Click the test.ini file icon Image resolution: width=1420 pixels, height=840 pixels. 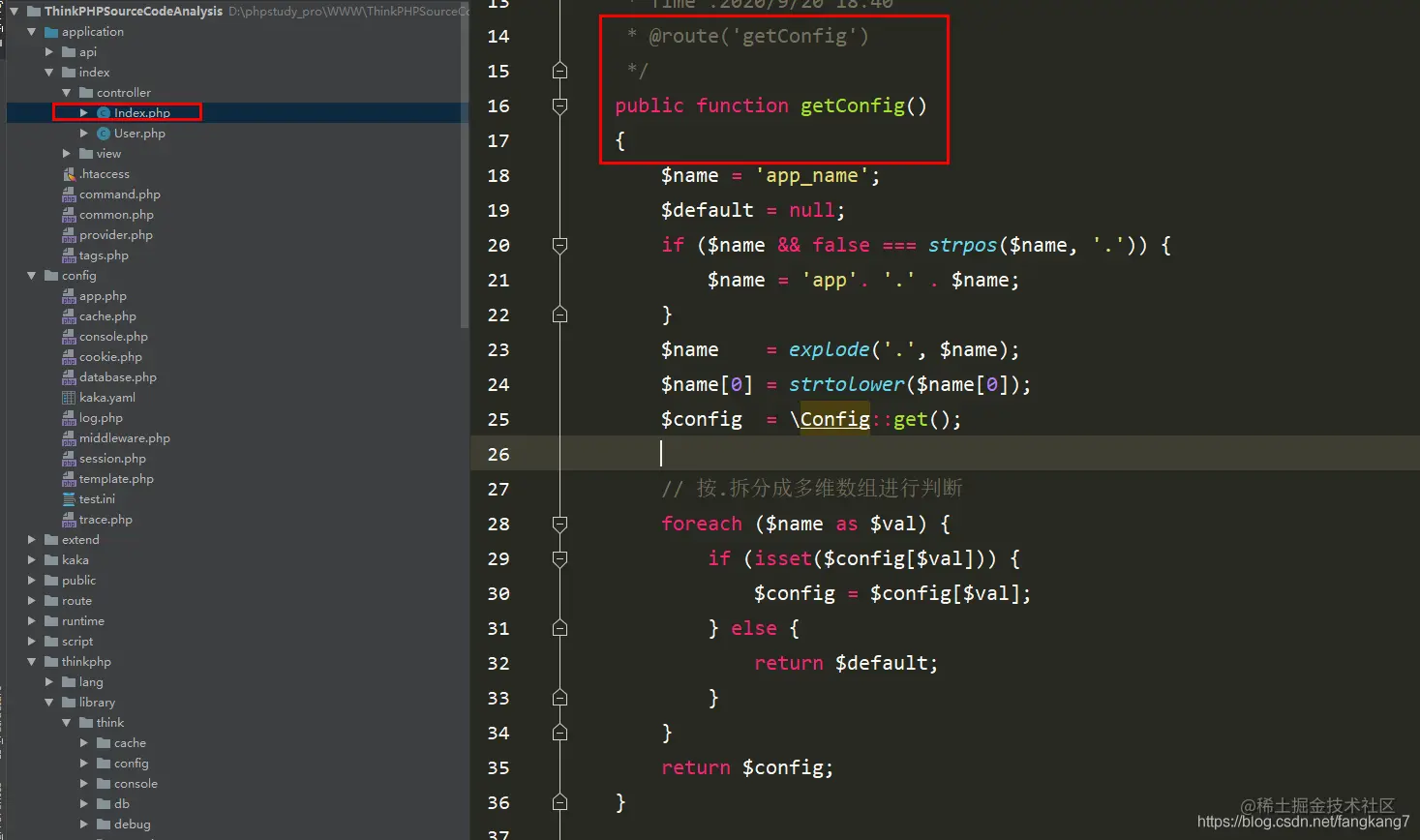pyautogui.click(x=69, y=499)
